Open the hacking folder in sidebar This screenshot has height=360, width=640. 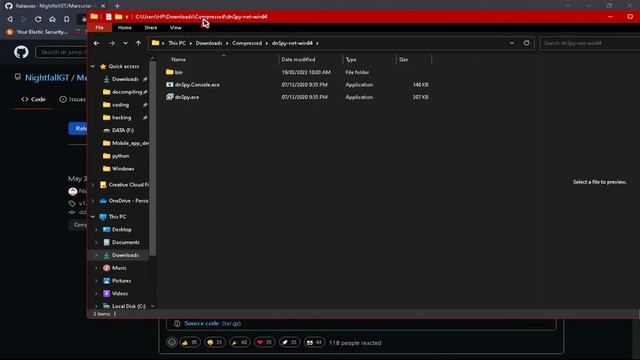121,118
